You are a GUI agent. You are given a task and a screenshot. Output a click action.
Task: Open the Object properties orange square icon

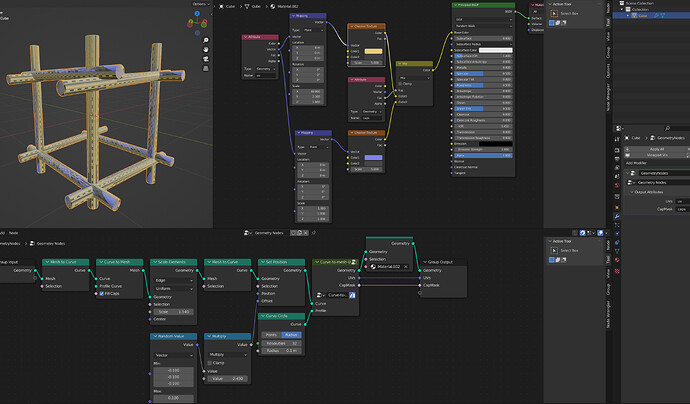(x=617, y=207)
